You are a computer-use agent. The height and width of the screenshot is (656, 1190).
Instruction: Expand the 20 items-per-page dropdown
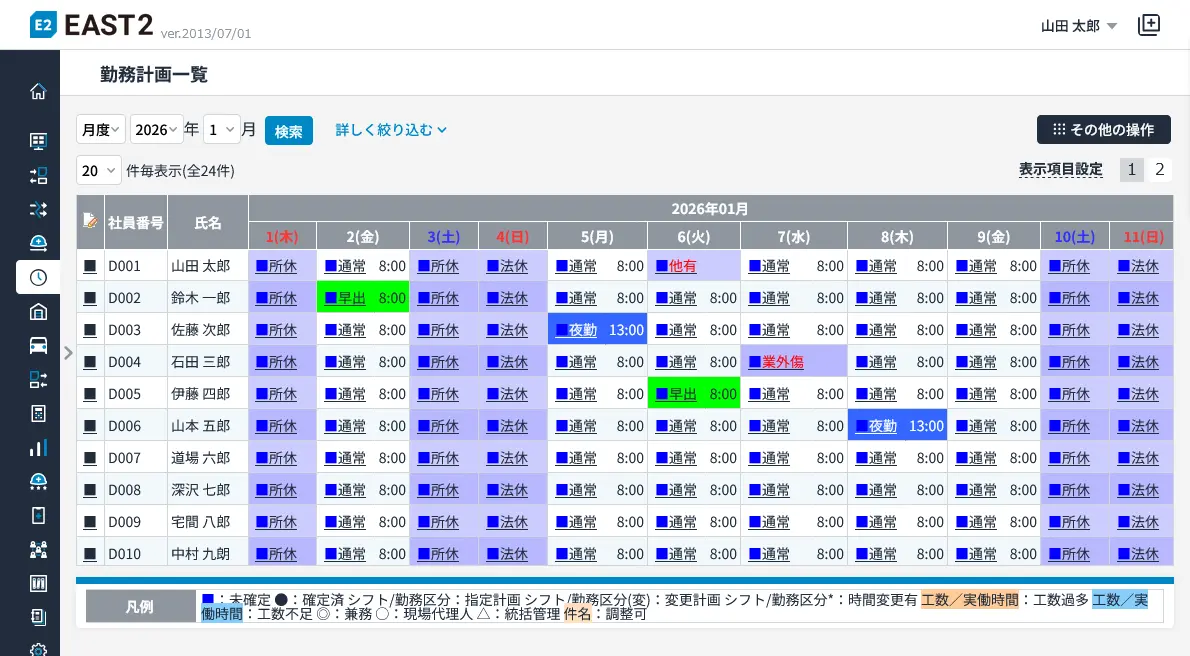click(x=98, y=170)
